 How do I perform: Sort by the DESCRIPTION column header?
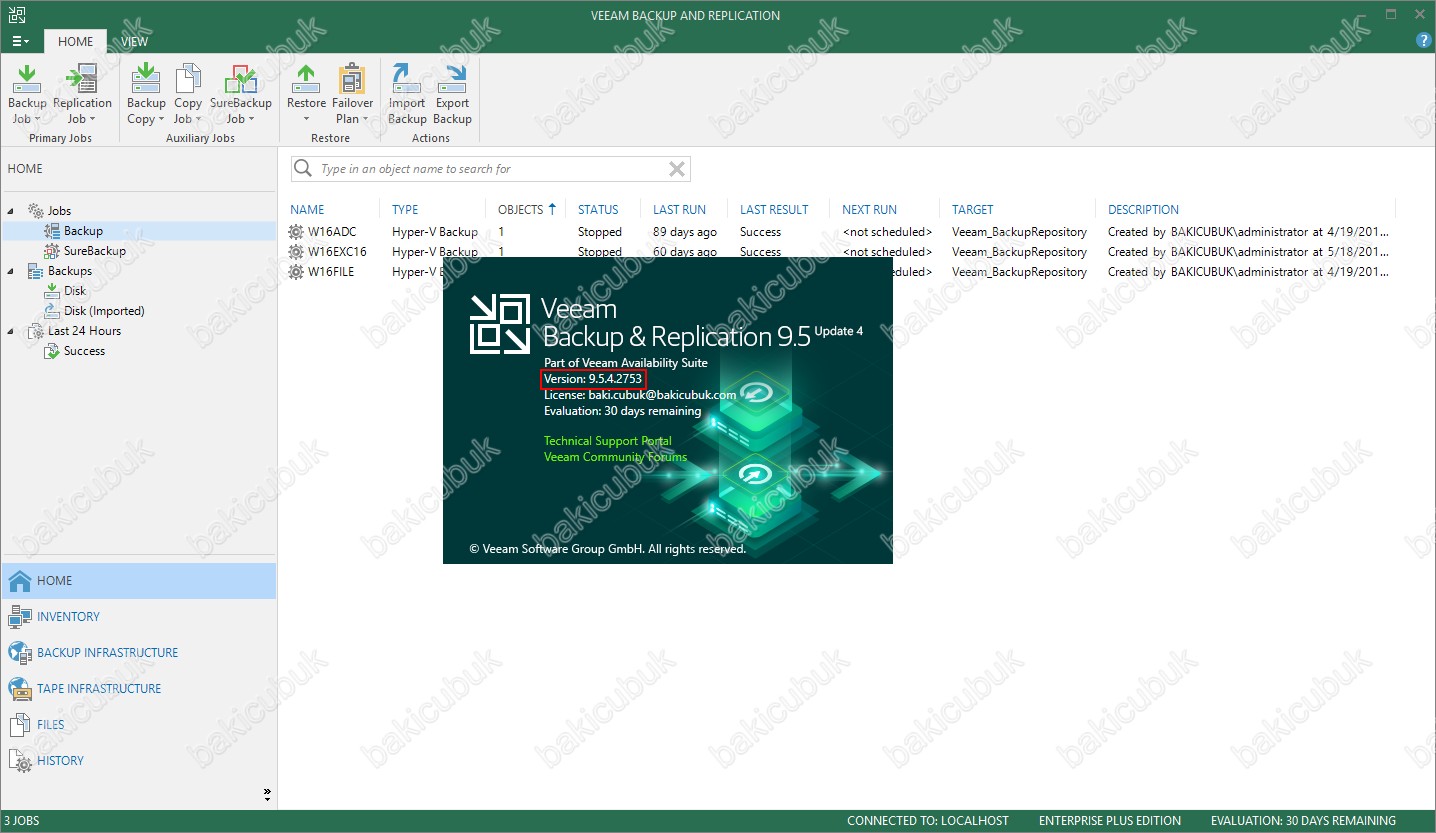tap(1143, 210)
